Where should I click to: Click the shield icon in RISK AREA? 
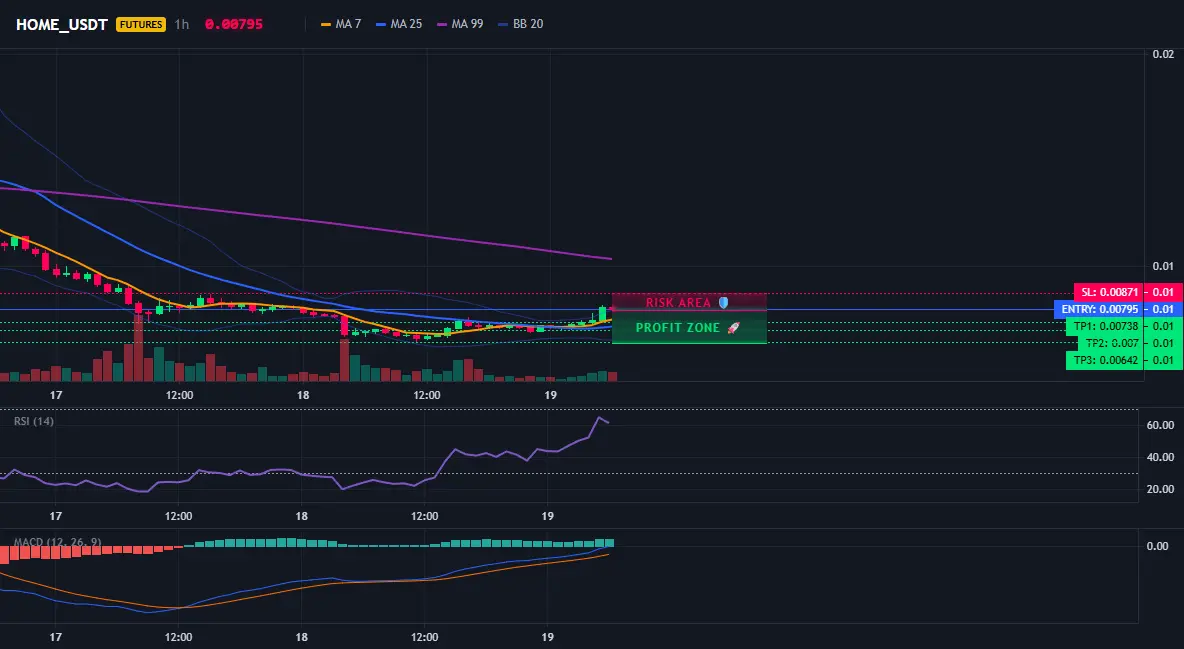(x=723, y=302)
